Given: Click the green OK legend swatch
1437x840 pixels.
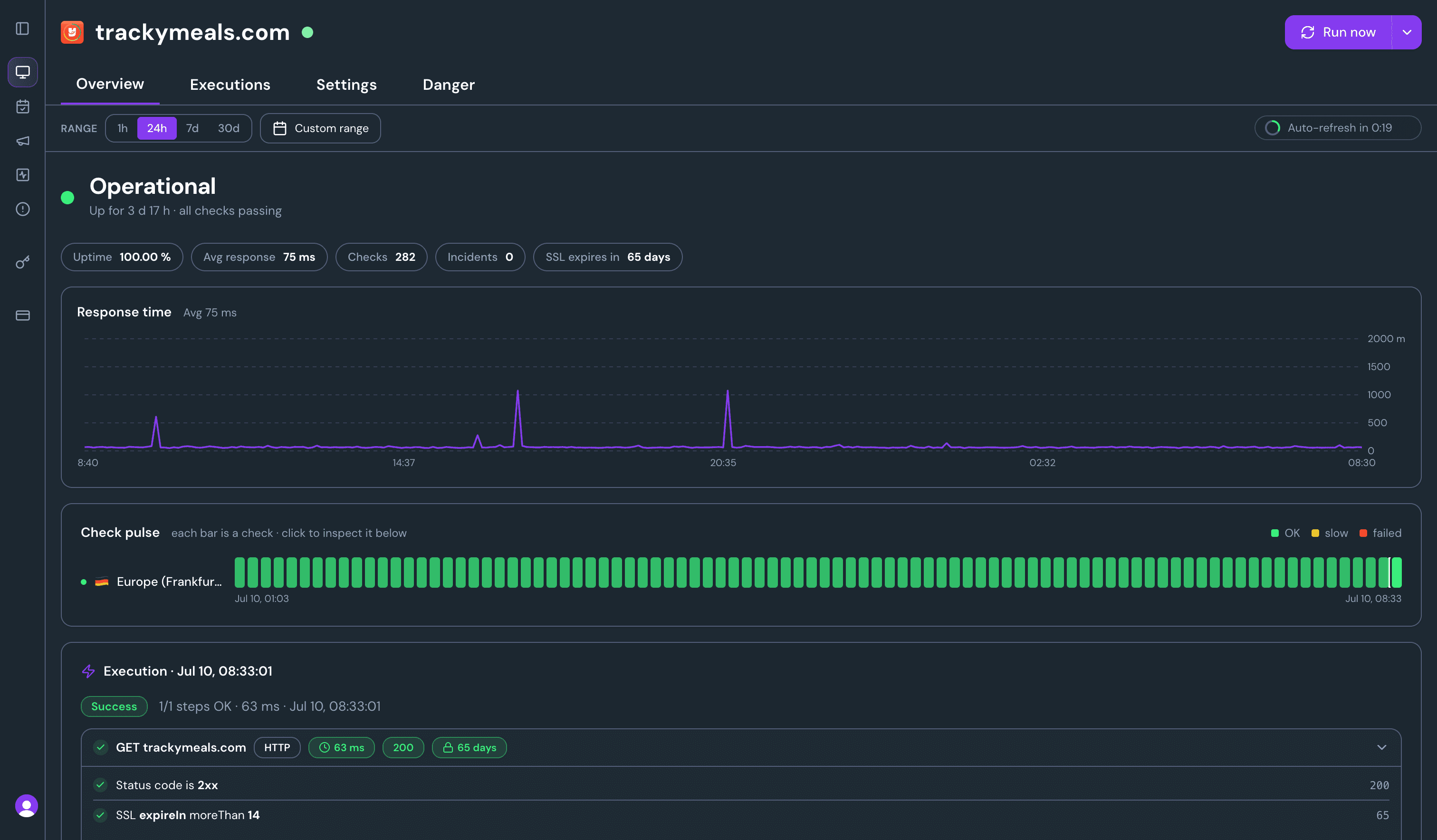Looking at the screenshot, I should [x=1274, y=533].
